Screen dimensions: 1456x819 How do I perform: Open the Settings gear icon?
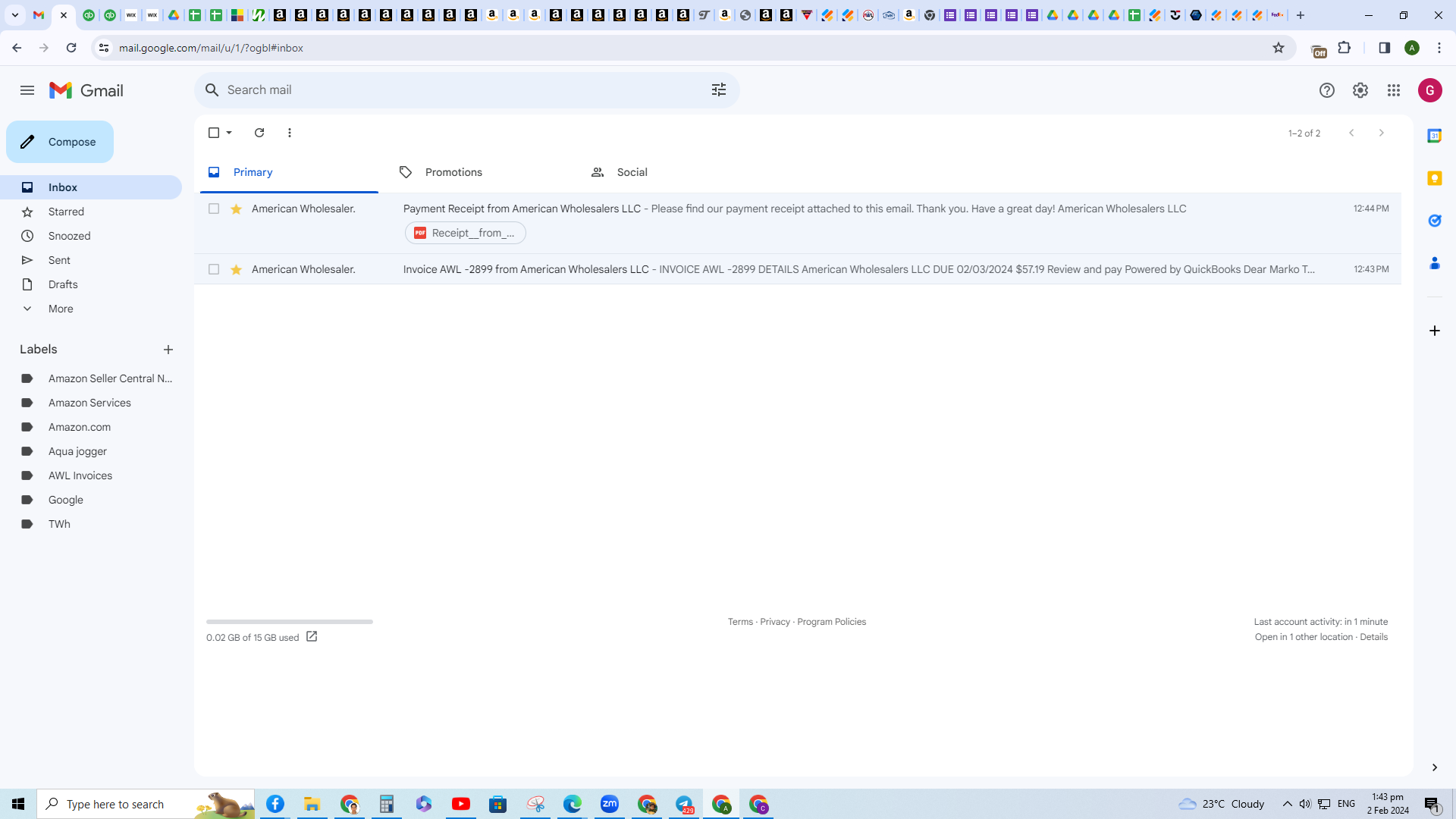point(1360,90)
